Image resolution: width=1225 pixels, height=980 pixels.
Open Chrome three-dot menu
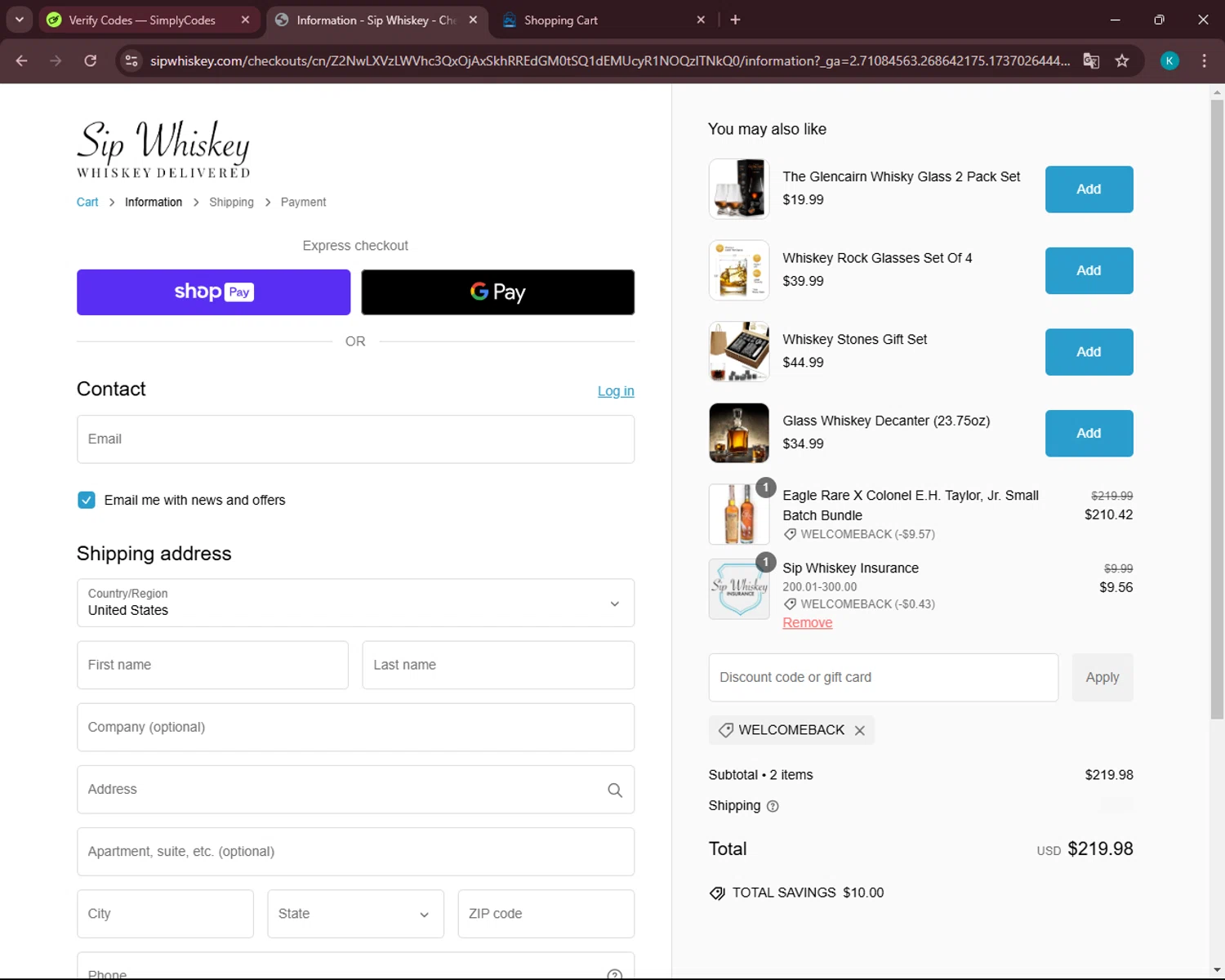1204,60
